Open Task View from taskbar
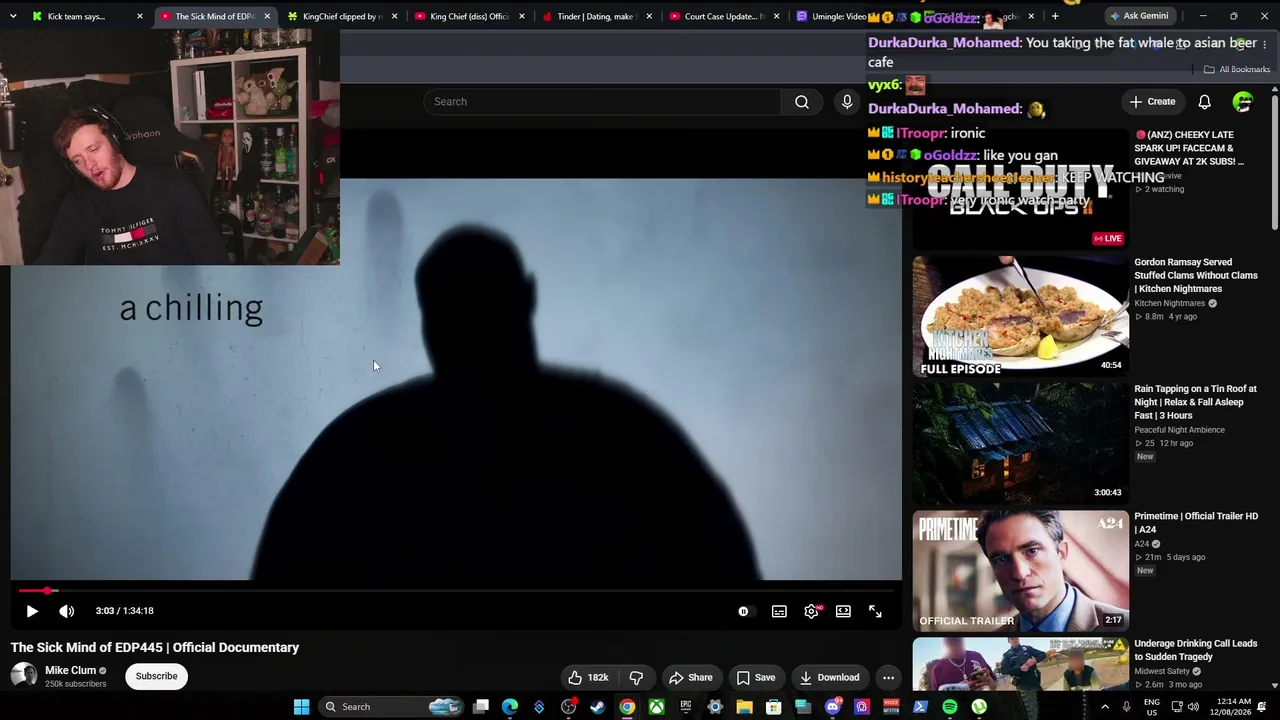Viewport: 1280px width, 720px height. pyautogui.click(x=481, y=707)
